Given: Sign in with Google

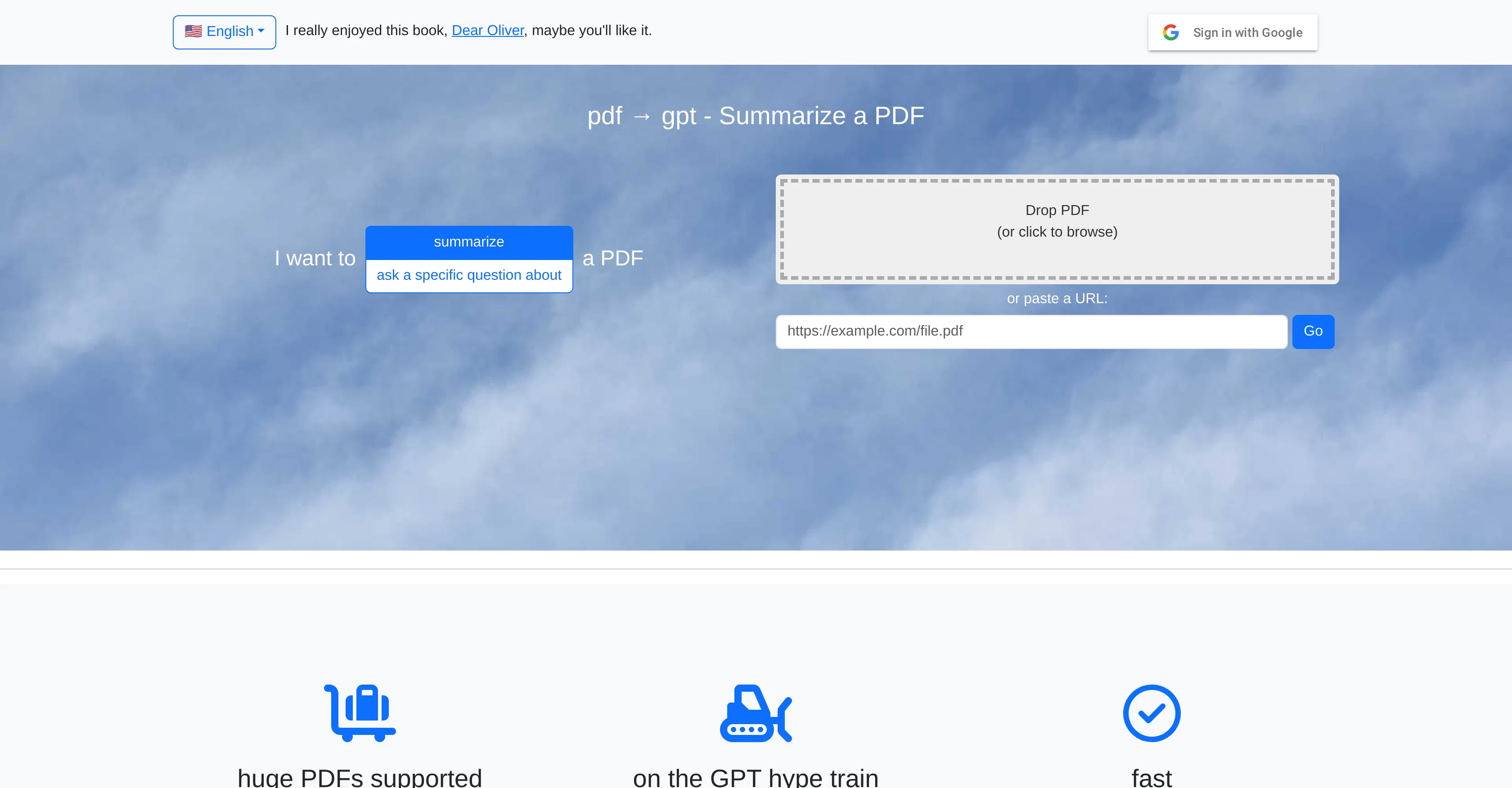Looking at the screenshot, I should click(1232, 32).
